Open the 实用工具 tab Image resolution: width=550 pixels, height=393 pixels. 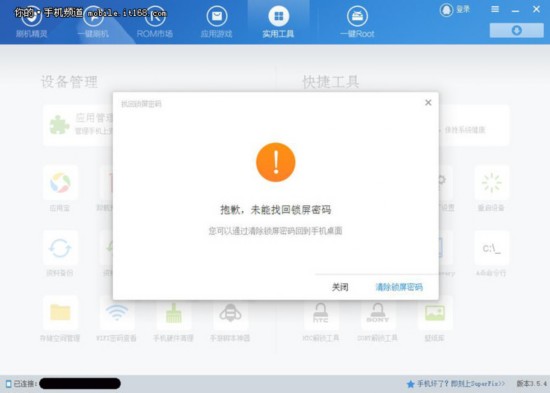tap(279, 22)
